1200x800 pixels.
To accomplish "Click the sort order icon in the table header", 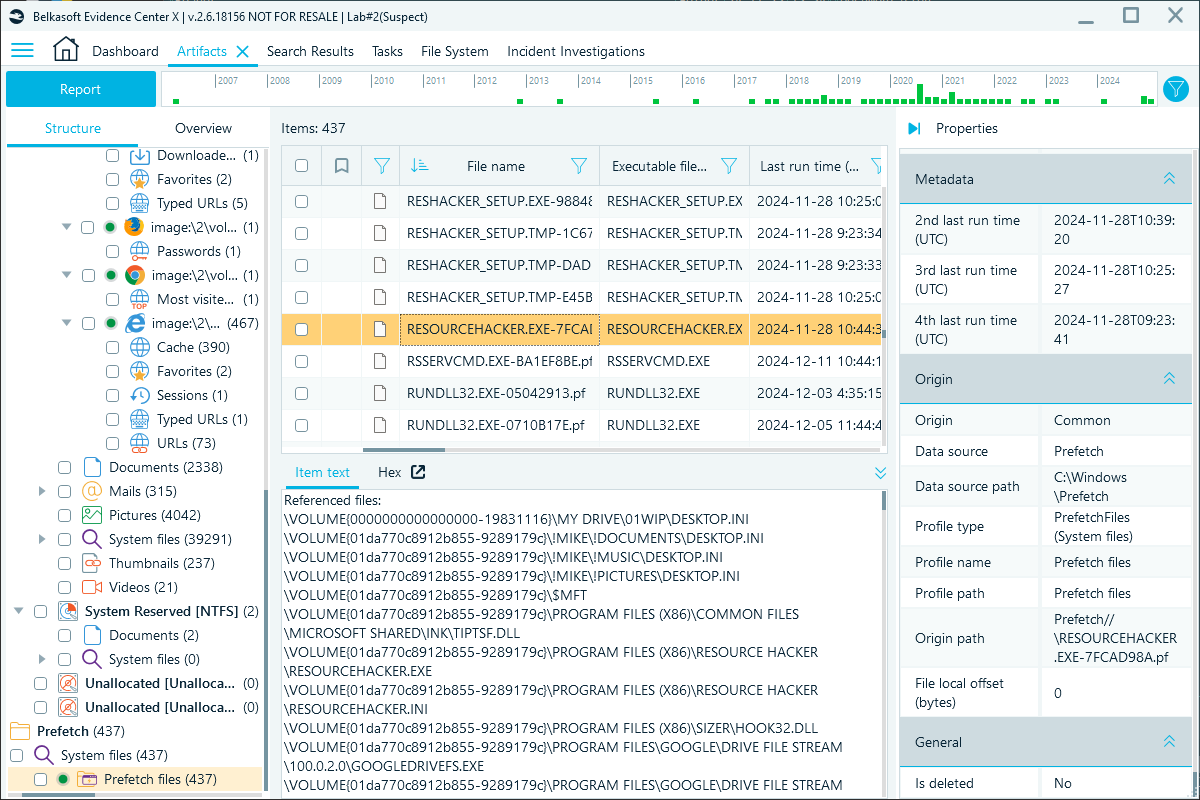I will click(419, 166).
